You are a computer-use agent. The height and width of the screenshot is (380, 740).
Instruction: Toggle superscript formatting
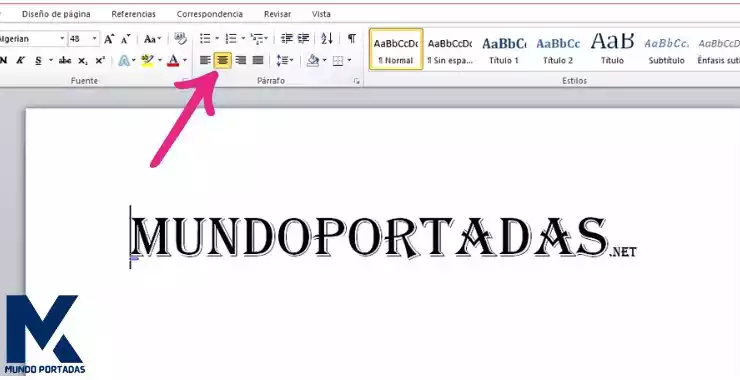point(100,60)
